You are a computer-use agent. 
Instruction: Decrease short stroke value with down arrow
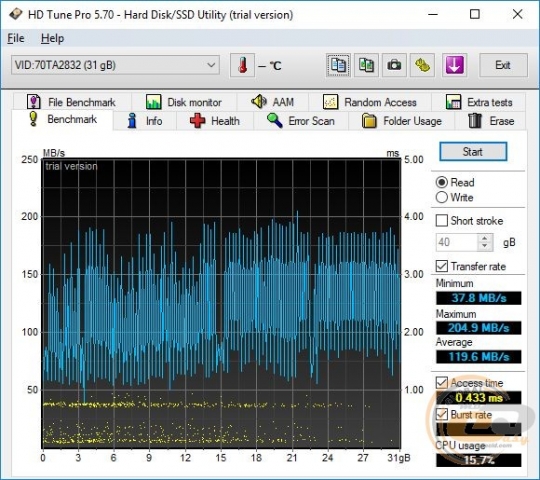[x=485, y=246]
